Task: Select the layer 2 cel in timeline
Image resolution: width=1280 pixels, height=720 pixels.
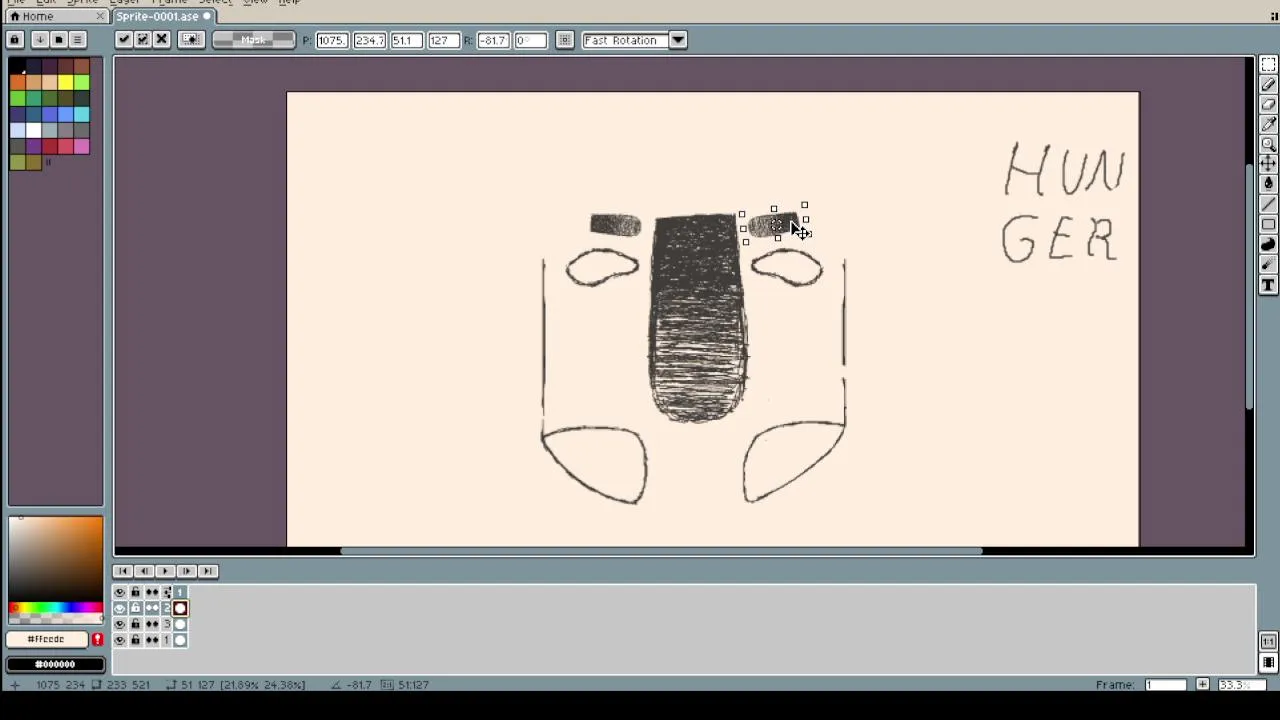Action: point(180,608)
